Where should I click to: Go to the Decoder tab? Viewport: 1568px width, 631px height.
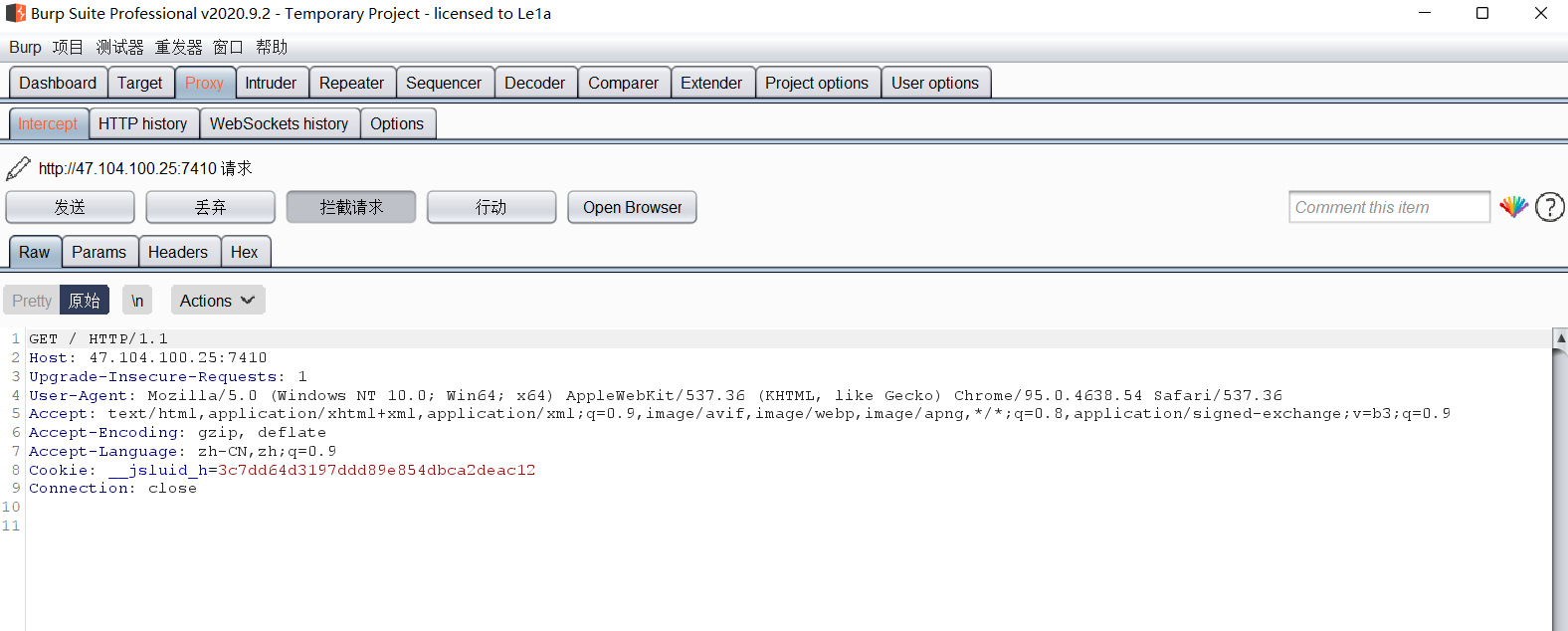pyautogui.click(x=534, y=83)
